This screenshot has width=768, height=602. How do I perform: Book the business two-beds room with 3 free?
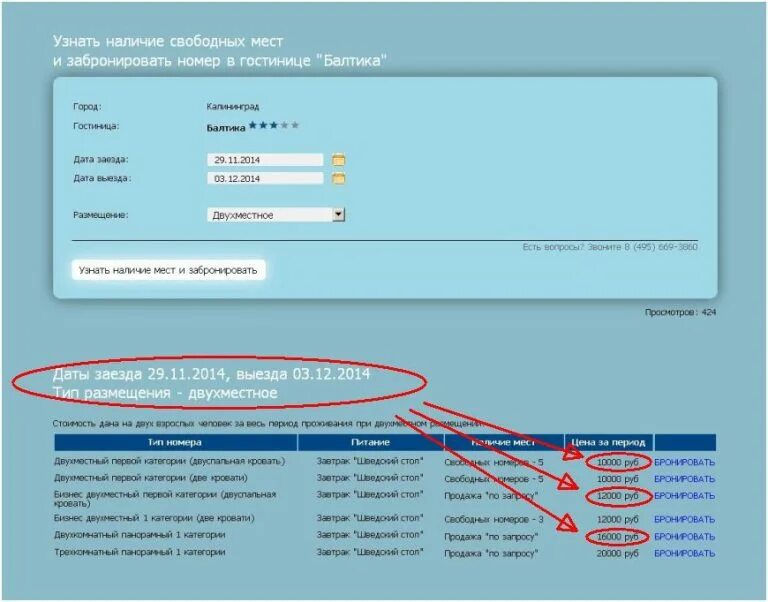pos(684,519)
